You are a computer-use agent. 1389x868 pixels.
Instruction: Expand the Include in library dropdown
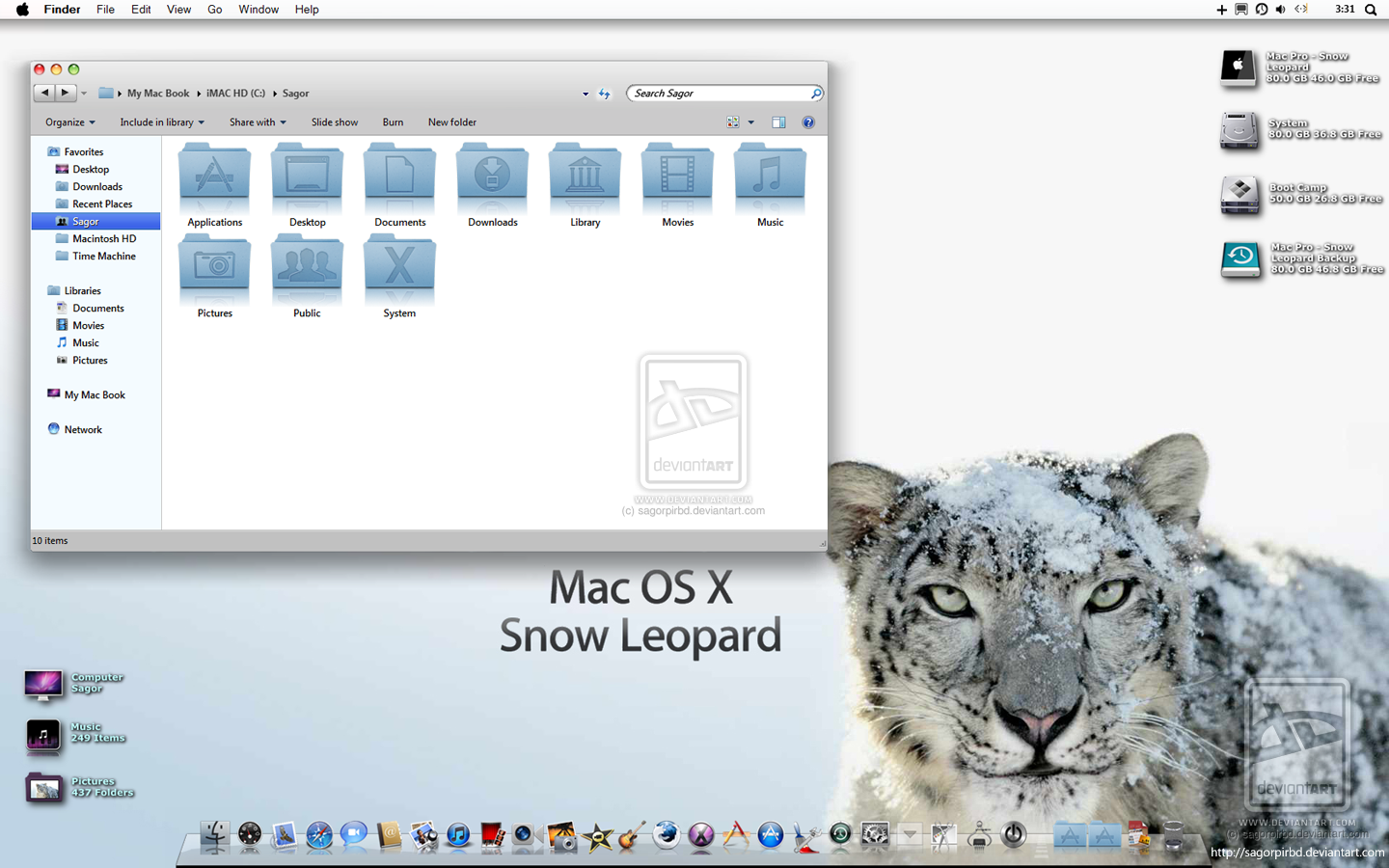click(x=161, y=122)
